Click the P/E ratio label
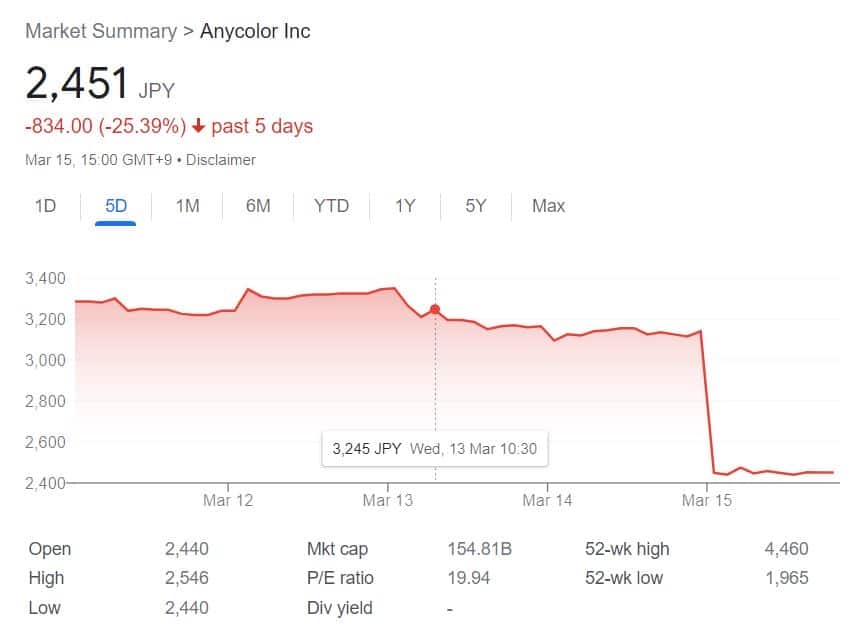 click(341, 578)
